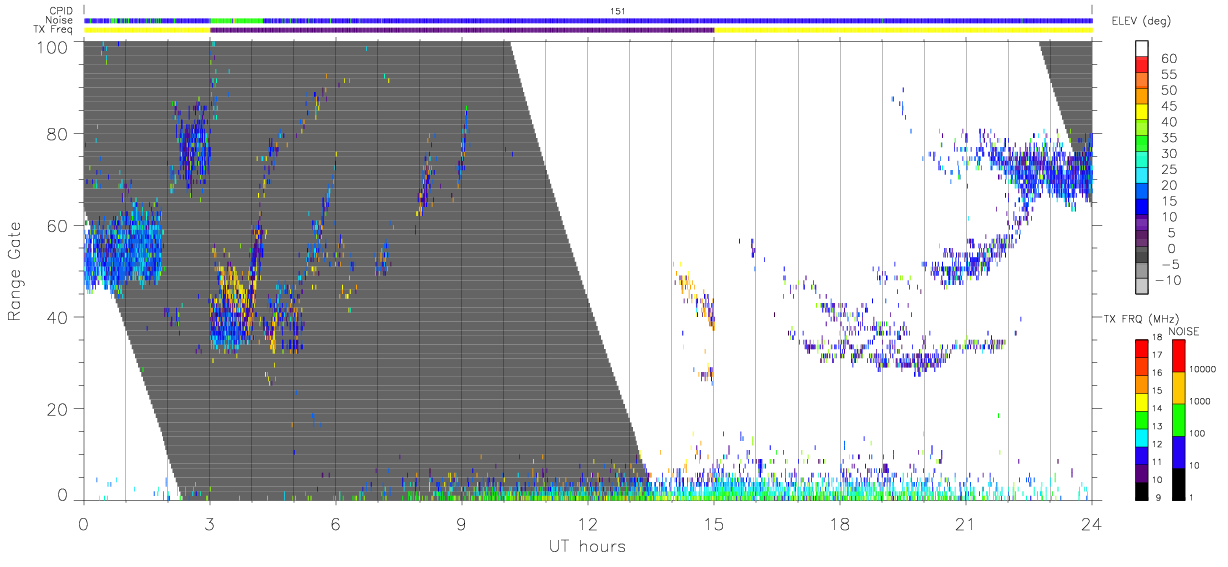Click UT hours tick label 3
This screenshot has width=1228, height=567.
point(209,522)
